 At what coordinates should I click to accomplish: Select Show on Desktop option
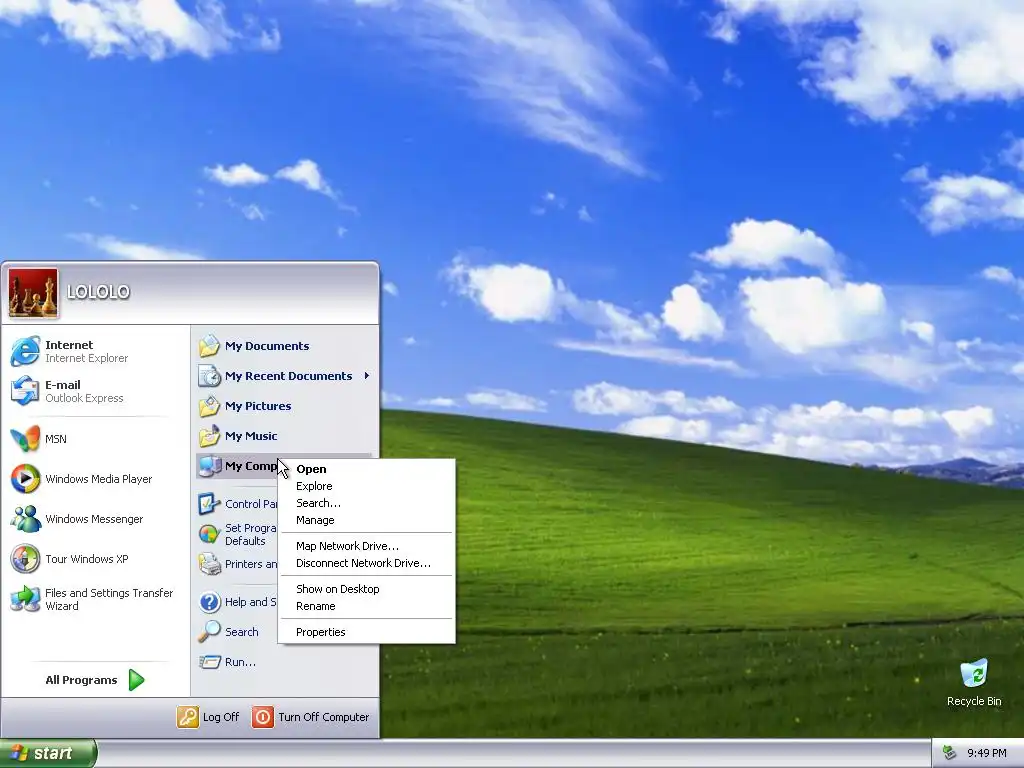pos(366,589)
